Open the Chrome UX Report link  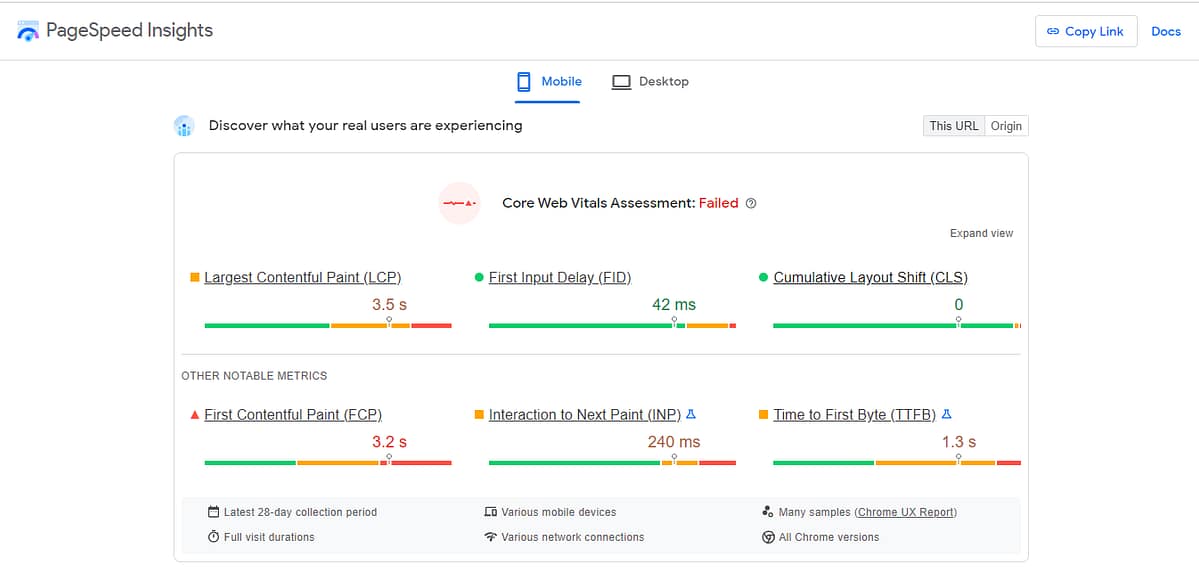[x=906, y=512]
